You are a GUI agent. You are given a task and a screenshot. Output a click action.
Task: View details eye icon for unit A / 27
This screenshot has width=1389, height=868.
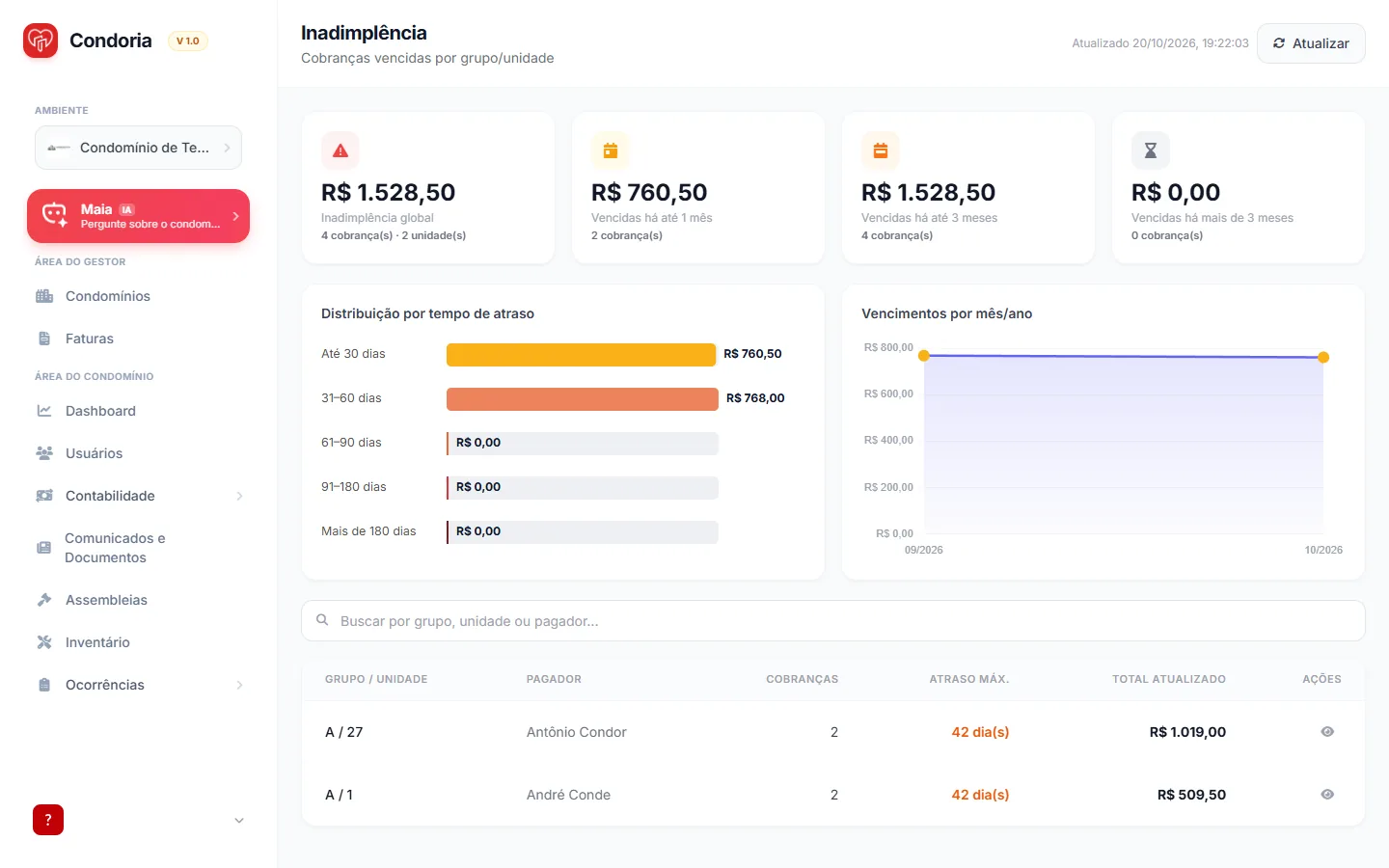click(x=1327, y=732)
